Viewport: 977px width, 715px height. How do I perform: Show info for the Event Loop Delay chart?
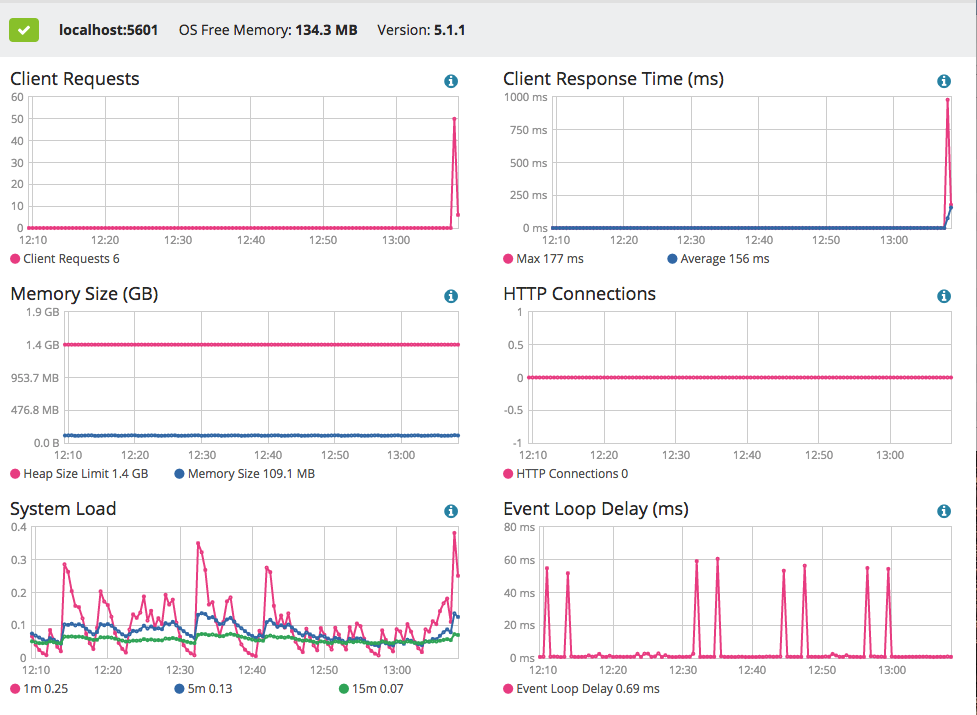click(944, 511)
